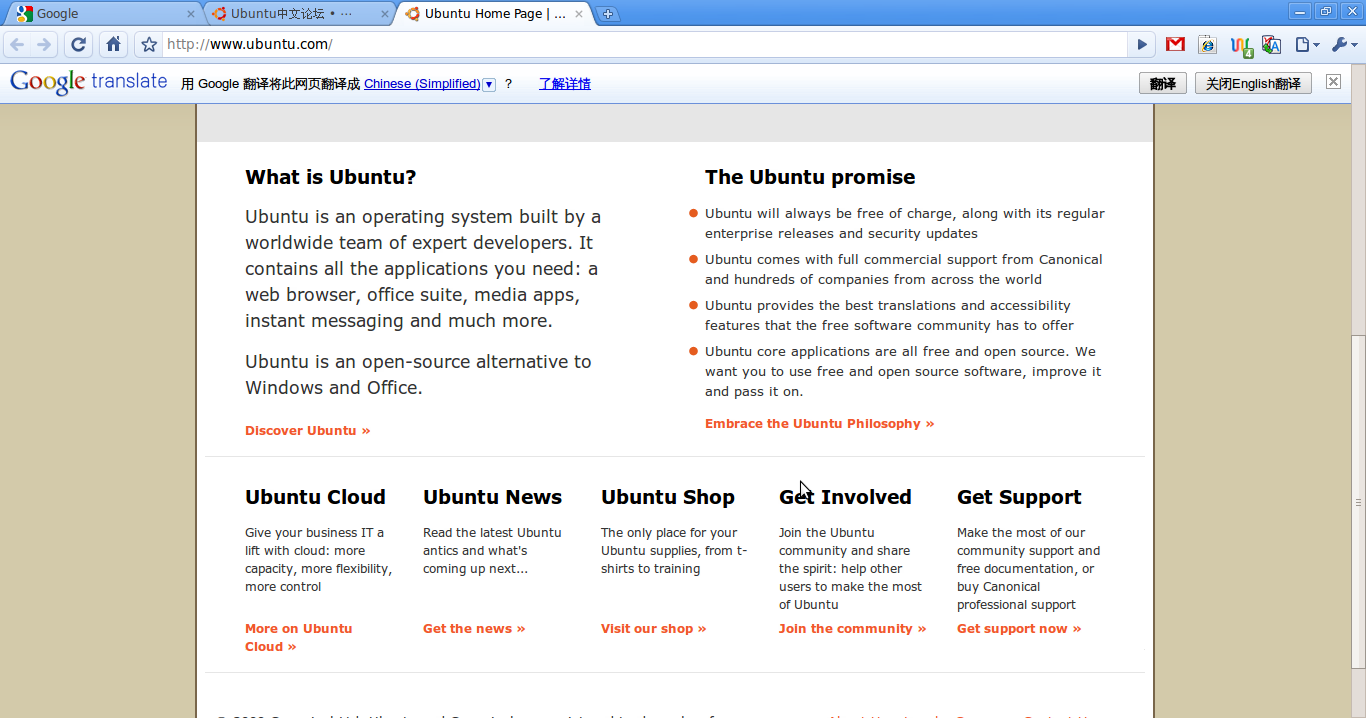This screenshot has width=1366, height=718.
Task: Reload the current page
Action: click(x=79, y=44)
